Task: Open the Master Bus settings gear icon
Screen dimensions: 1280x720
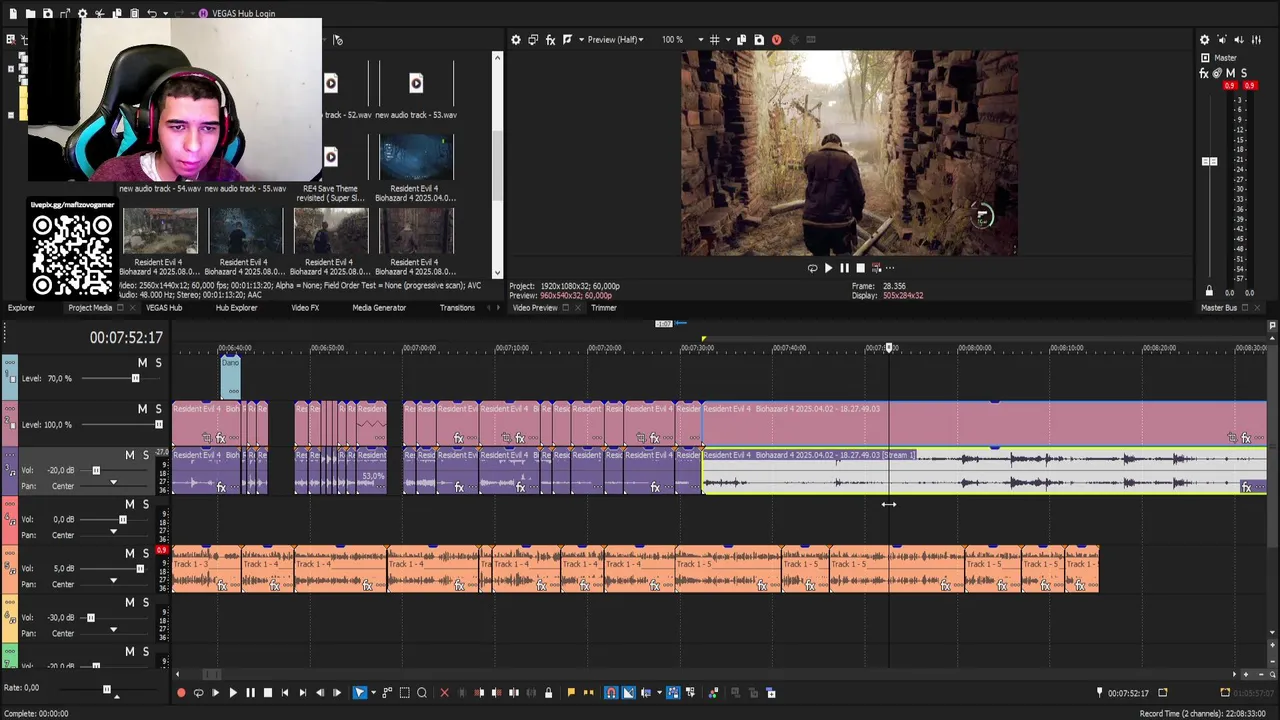Action: [x=1204, y=40]
